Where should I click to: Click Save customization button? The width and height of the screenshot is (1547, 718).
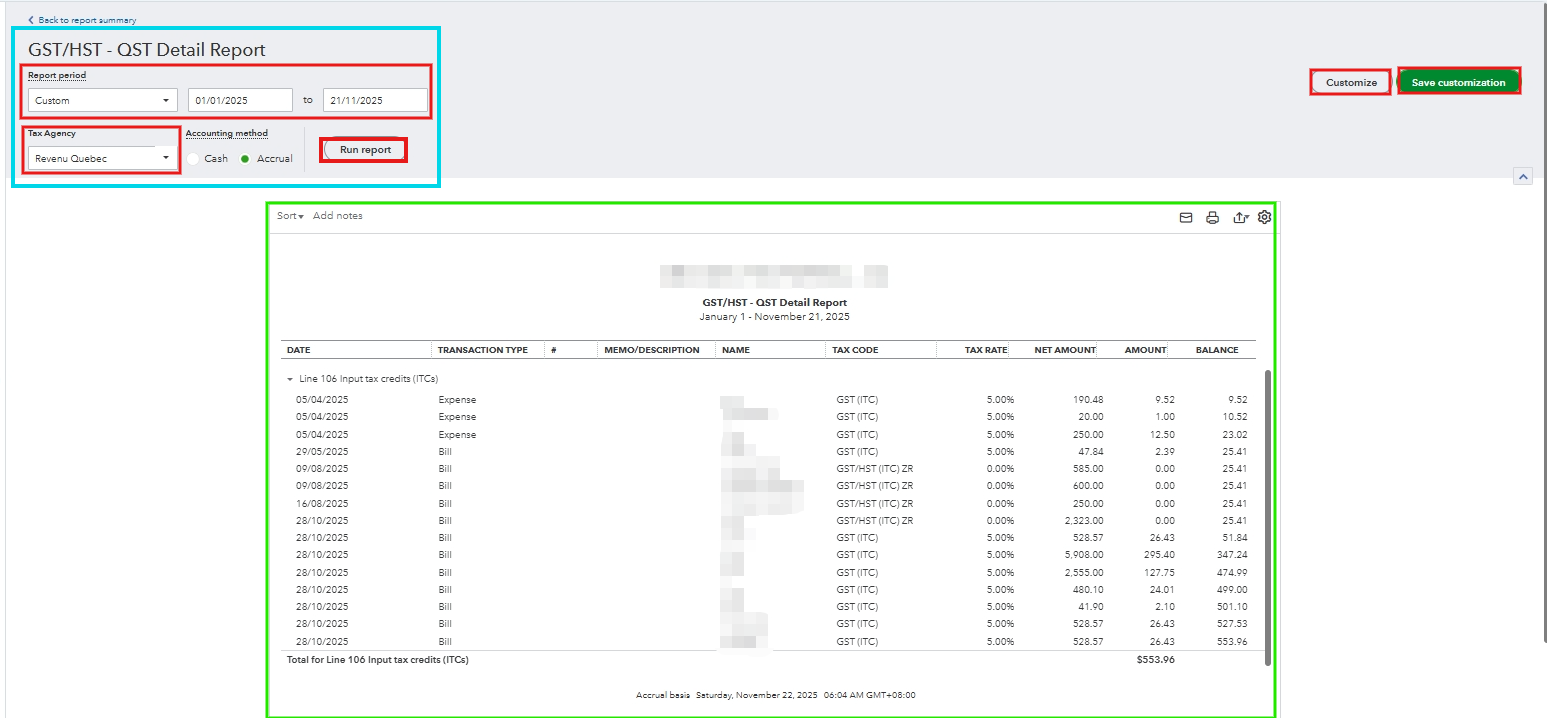coord(1457,82)
